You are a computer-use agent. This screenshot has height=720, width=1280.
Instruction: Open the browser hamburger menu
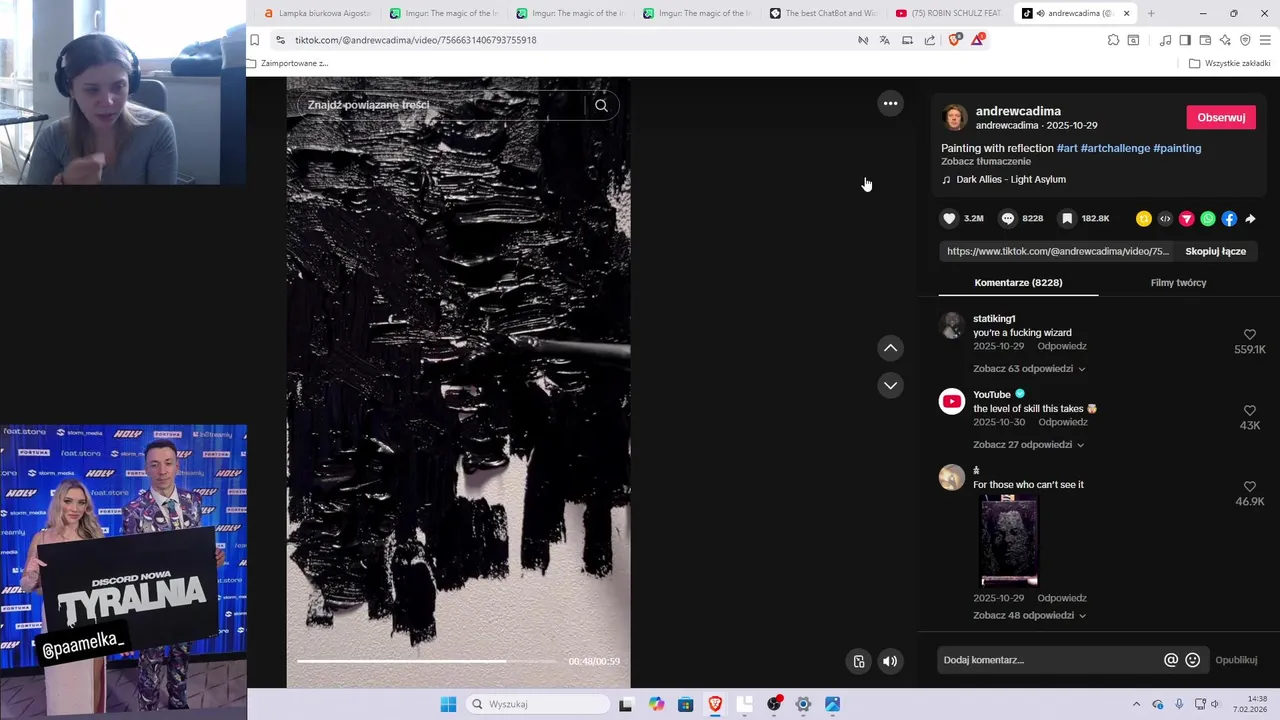coord(1265,40)
